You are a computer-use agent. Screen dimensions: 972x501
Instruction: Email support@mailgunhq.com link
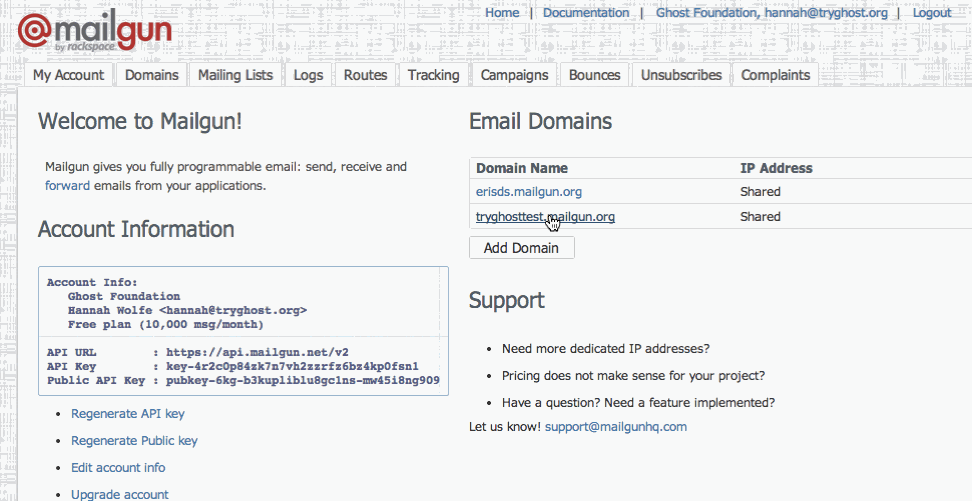point(616,427)
